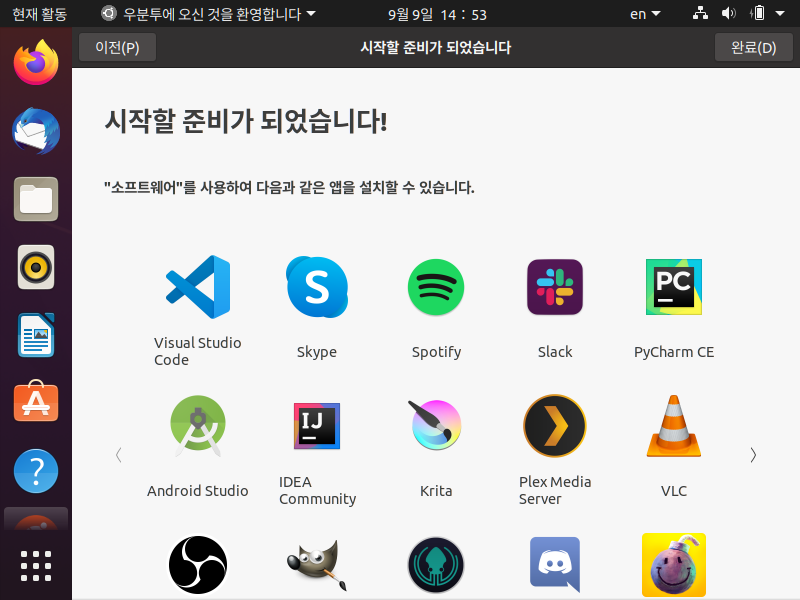
Task: Click the IDEA Community label
Action: (317, 490)
